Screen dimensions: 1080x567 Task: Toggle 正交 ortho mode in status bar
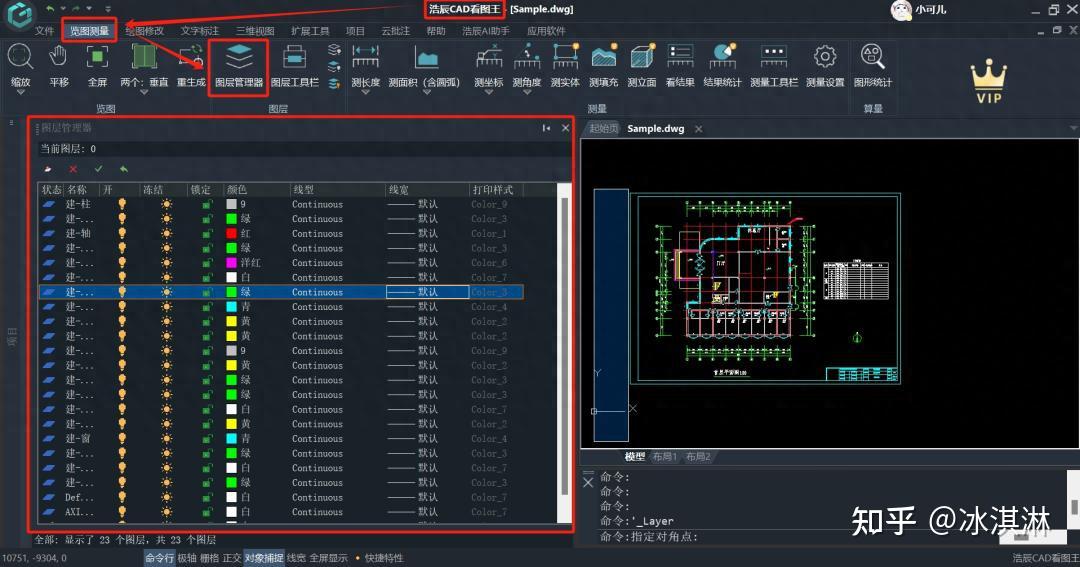[231, 558]
